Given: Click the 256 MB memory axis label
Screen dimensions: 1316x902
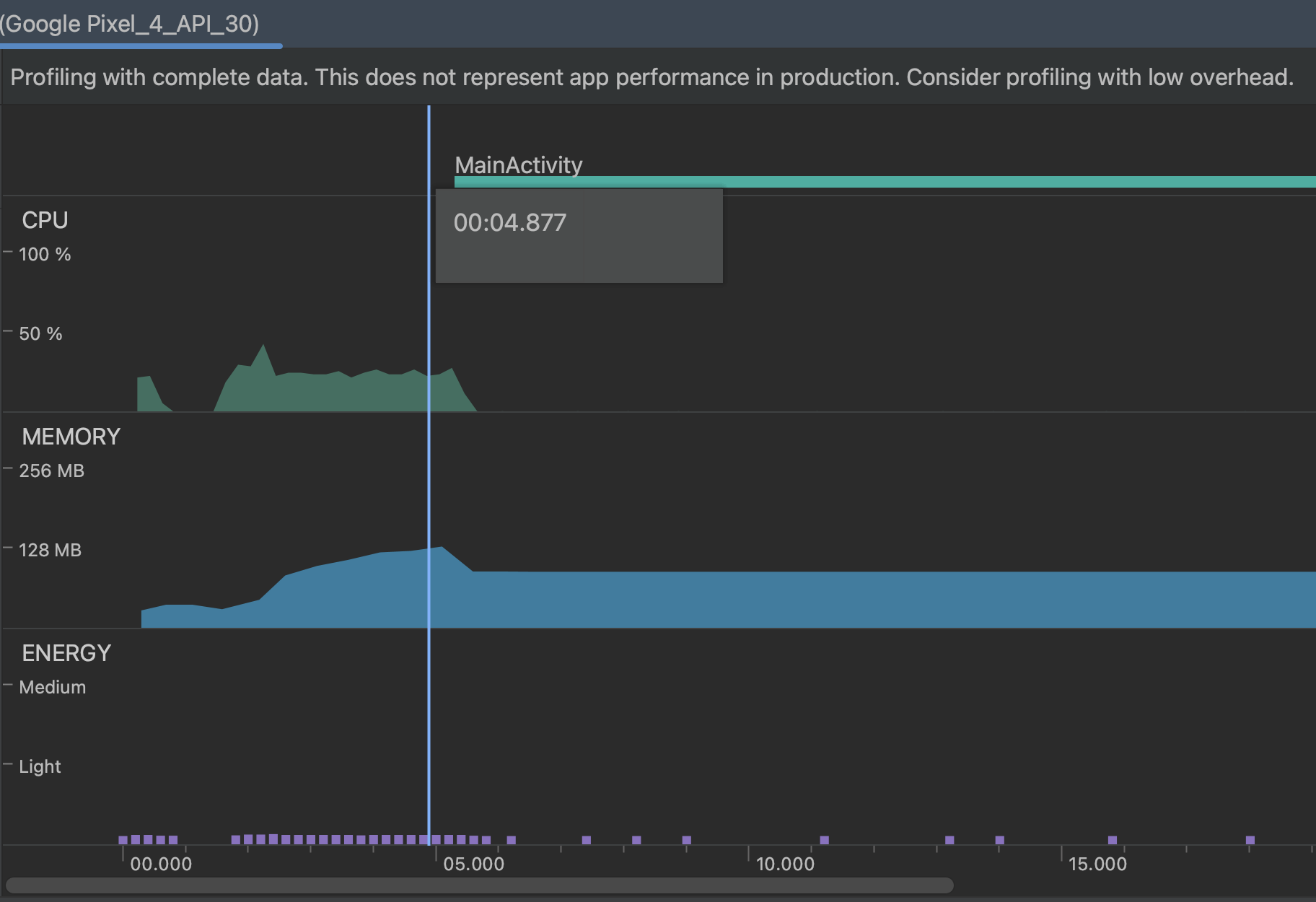Looking at the screenshot, I should pos(51,470).
